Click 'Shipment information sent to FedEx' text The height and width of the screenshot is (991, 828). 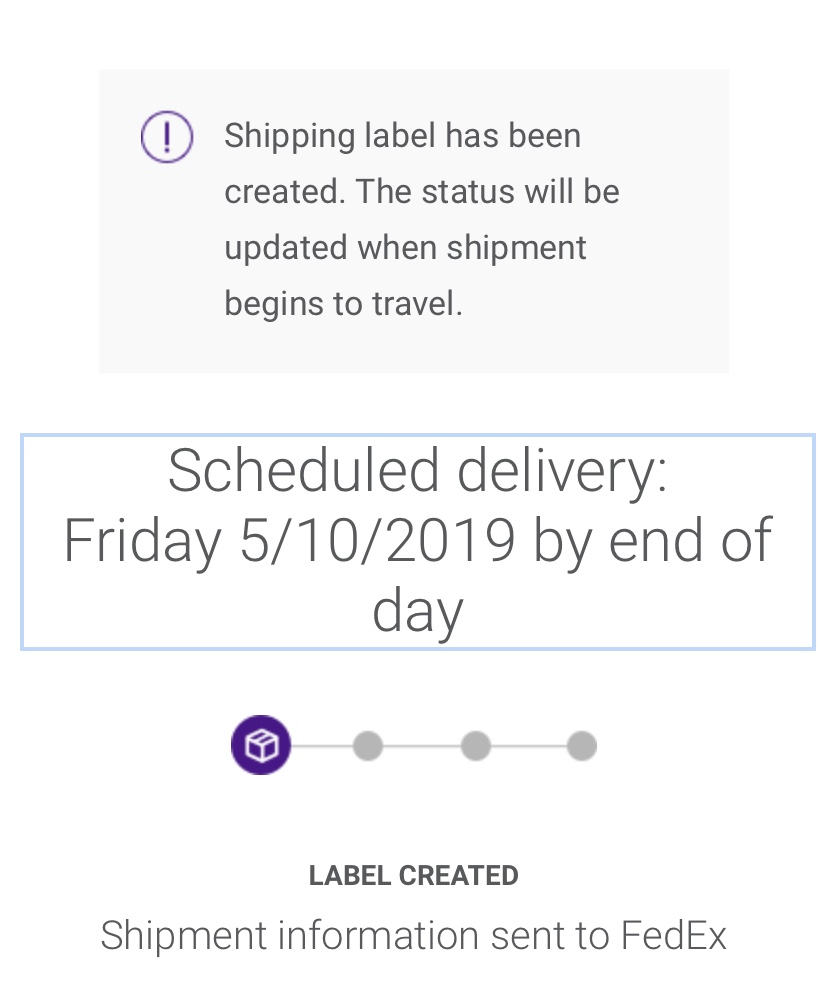[x=413, y=935]
